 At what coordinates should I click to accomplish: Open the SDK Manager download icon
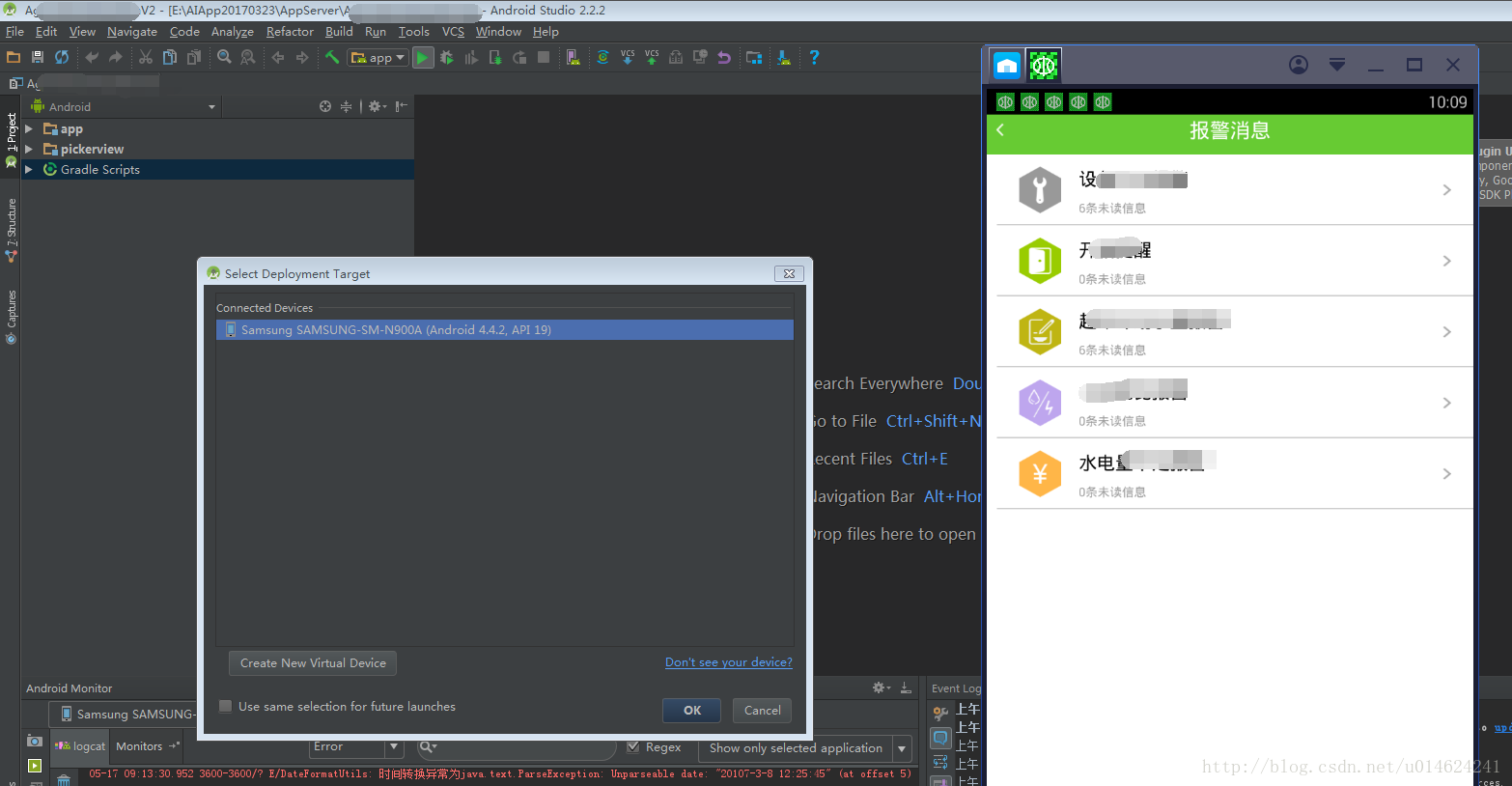pyautogui.click(x=784, y=58)
